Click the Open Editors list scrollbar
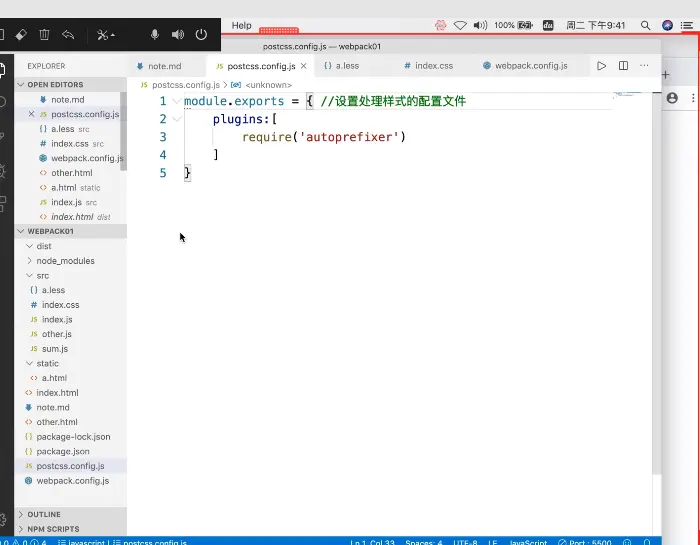 tap(123, 132)
